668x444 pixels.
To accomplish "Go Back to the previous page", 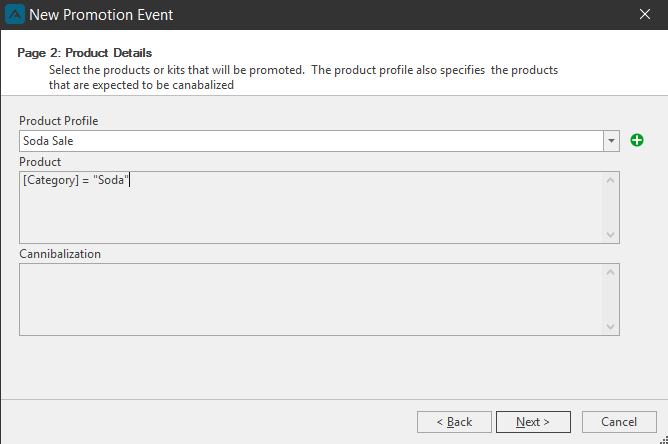I will [454, 422].
